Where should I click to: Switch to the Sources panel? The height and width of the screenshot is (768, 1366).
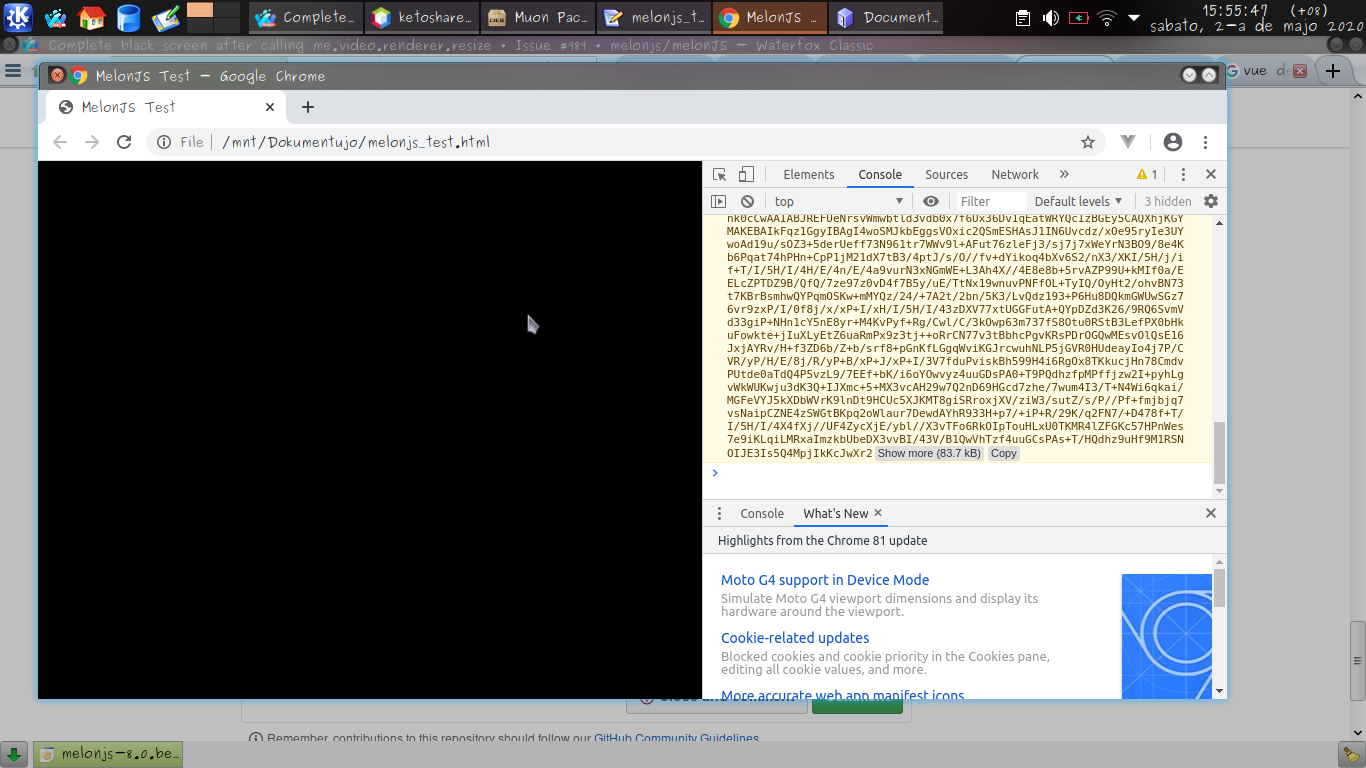pos(946,173)
